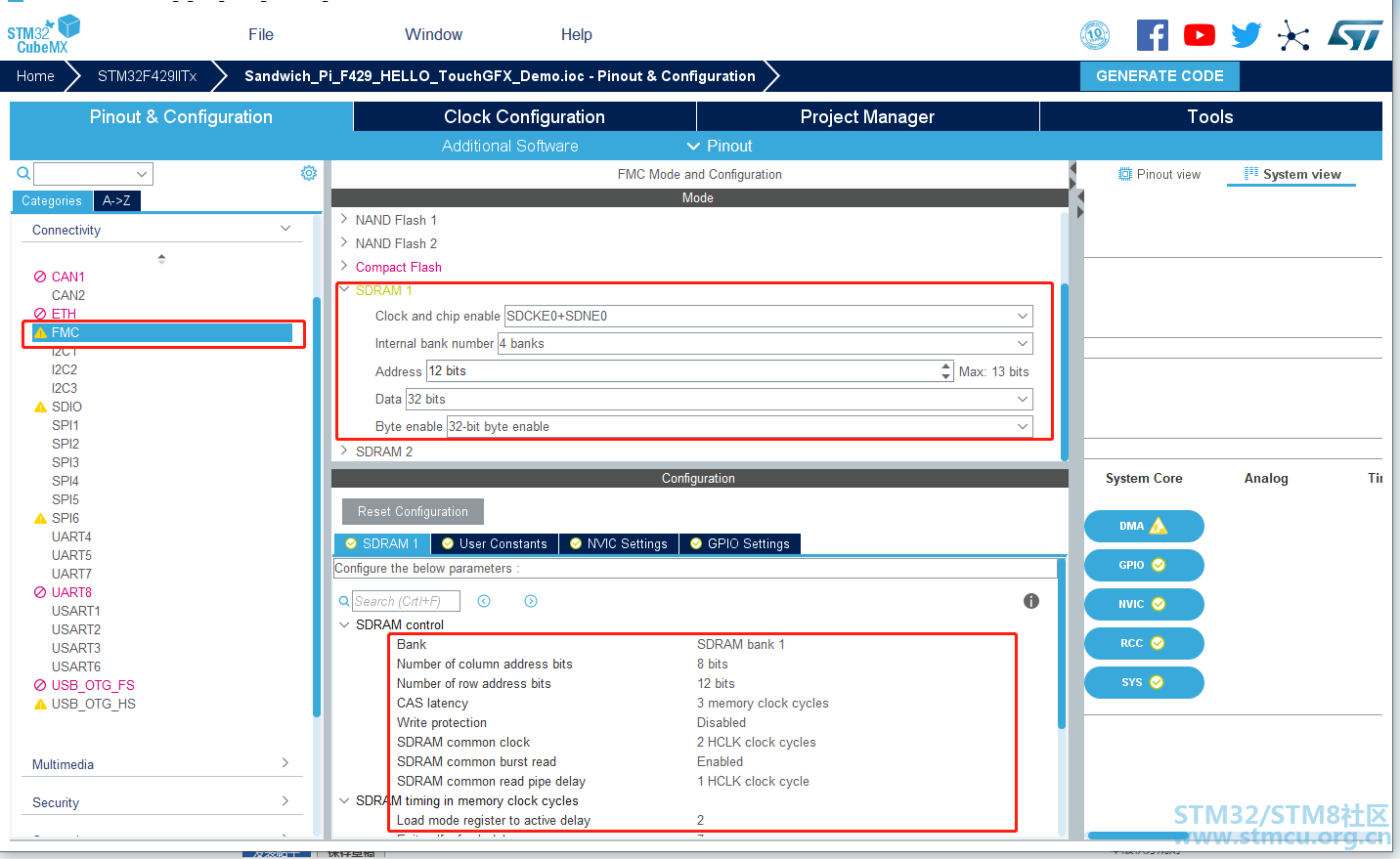Image resolution: width=1400 pixels, height=859 pixels.
Task: Click the STM32 CubeMX logo
Action: coord(43,34)
